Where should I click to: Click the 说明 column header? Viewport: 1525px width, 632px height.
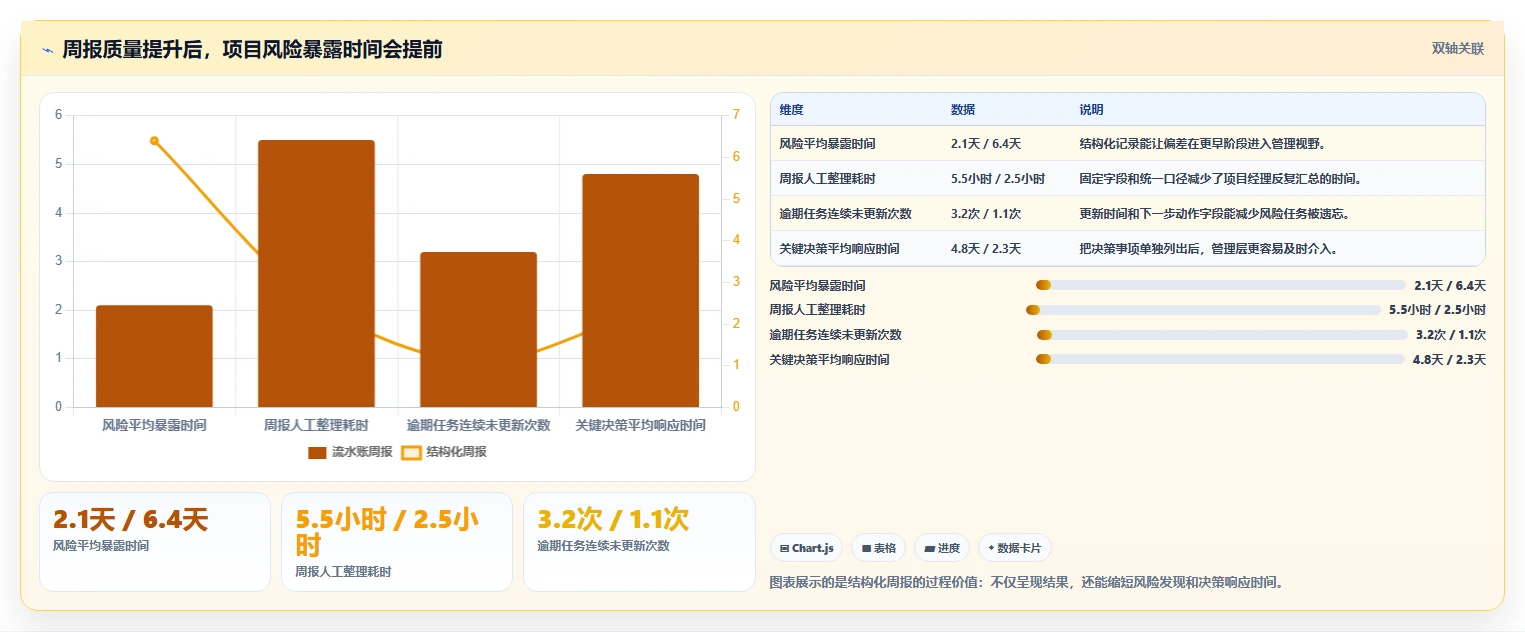click(x=1091, y=110)
